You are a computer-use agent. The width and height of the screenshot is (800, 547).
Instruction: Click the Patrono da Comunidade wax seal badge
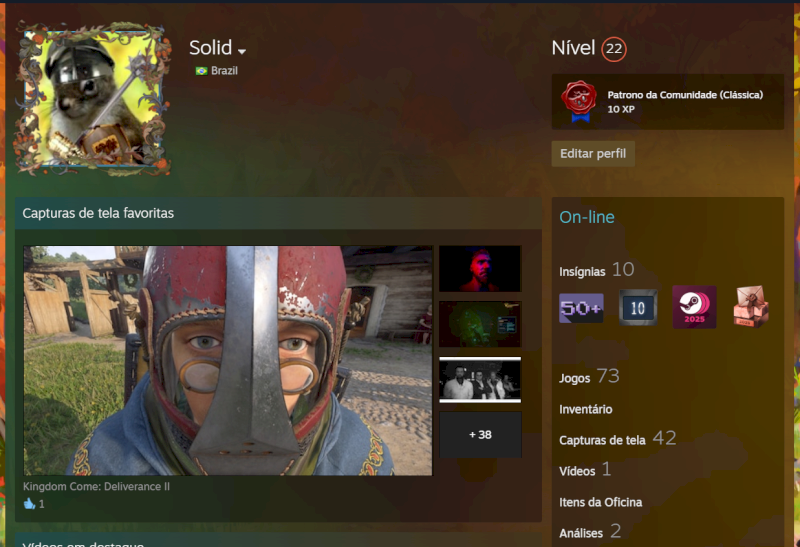tap(579, 101)
